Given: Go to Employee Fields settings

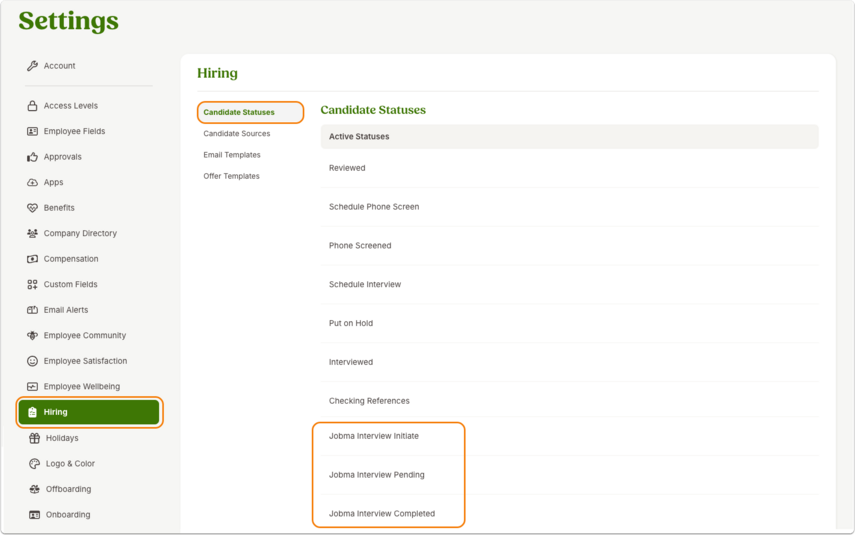Looking at the screenshot, I should (x=74, y=131).
